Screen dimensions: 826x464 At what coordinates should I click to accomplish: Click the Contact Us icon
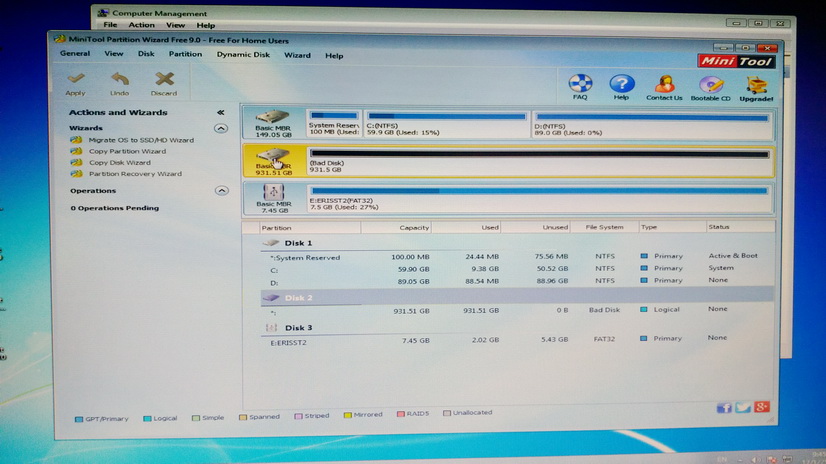tap(664, 84)
